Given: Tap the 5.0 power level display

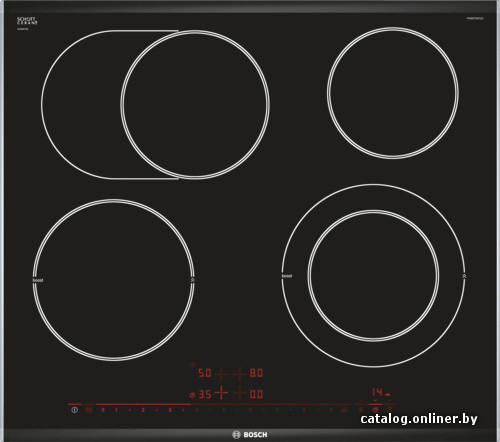Looking at the screenshot, I should tap(205, 373).
